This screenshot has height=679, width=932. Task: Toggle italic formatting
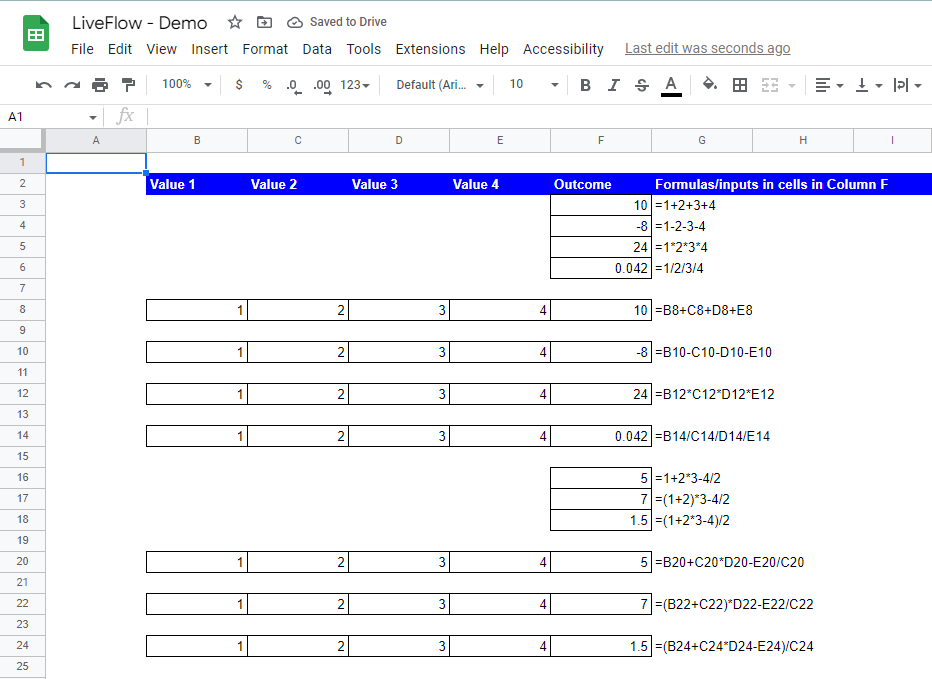[x=613, y=85]
